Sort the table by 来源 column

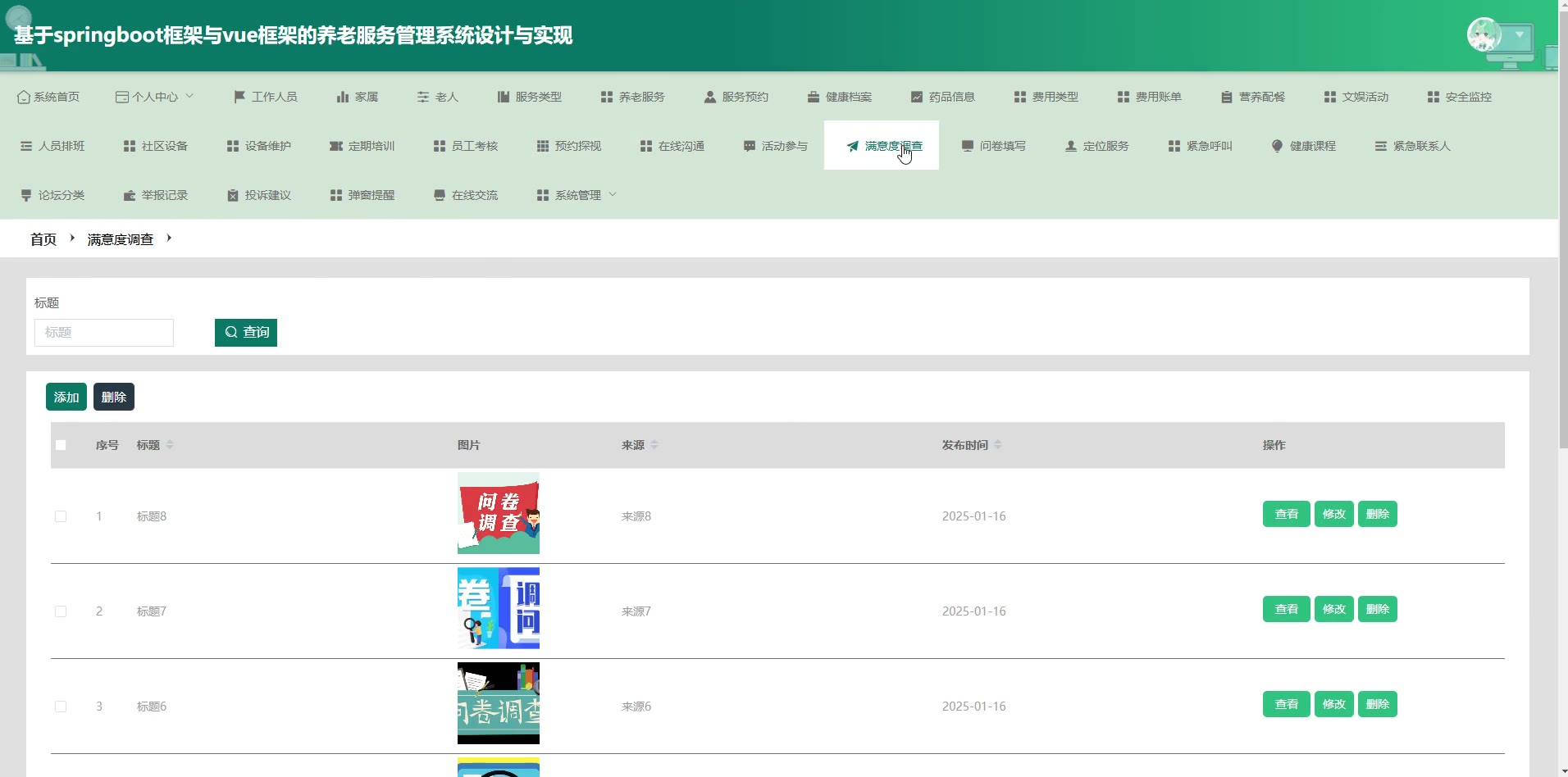pyautogui.click(x=654, y=445)
